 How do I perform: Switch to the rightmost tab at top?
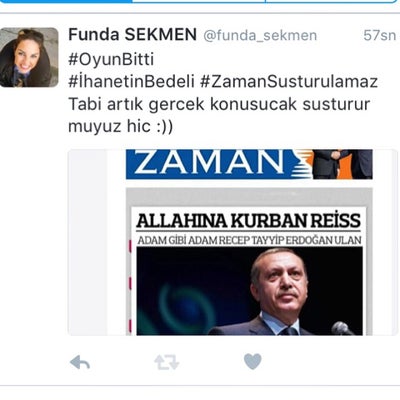[332, 1]
